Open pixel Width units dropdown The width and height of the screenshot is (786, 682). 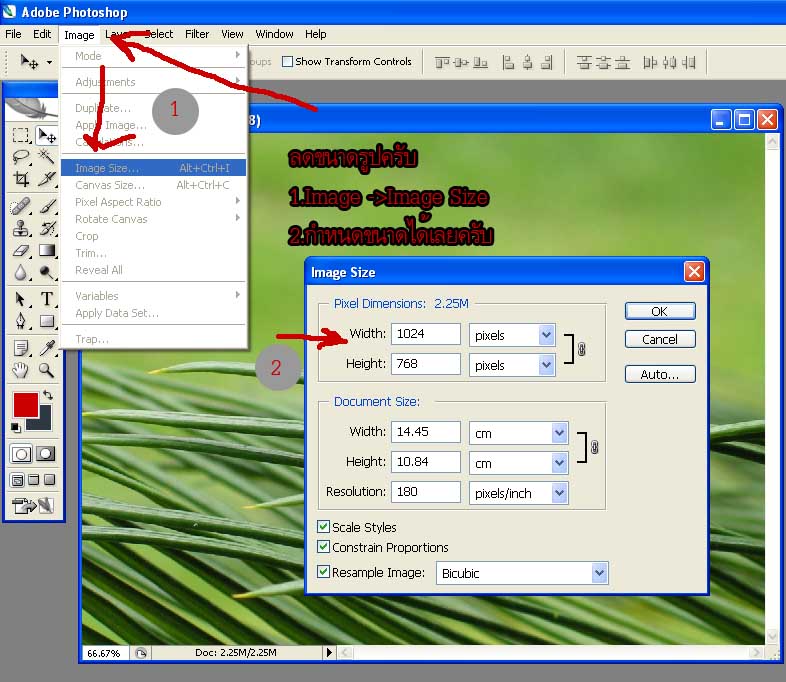coord(546,335)
